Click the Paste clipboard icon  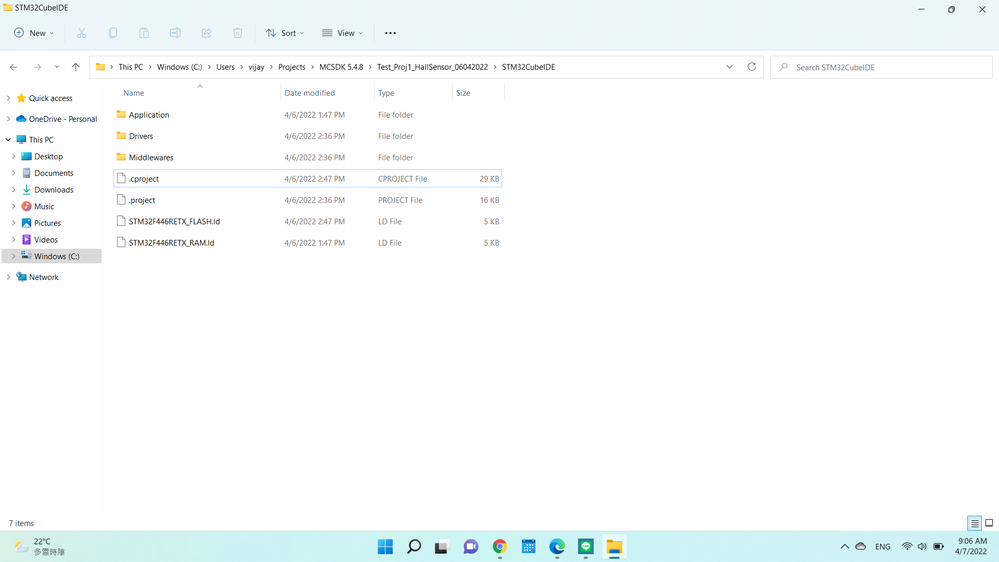click(144, 33)
